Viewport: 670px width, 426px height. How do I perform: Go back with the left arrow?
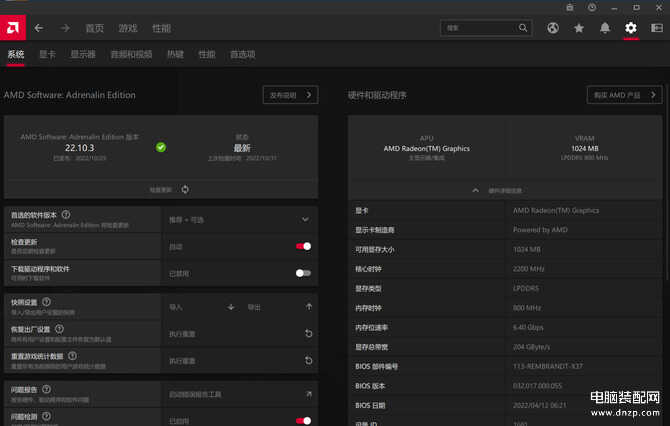pos(38,28)
